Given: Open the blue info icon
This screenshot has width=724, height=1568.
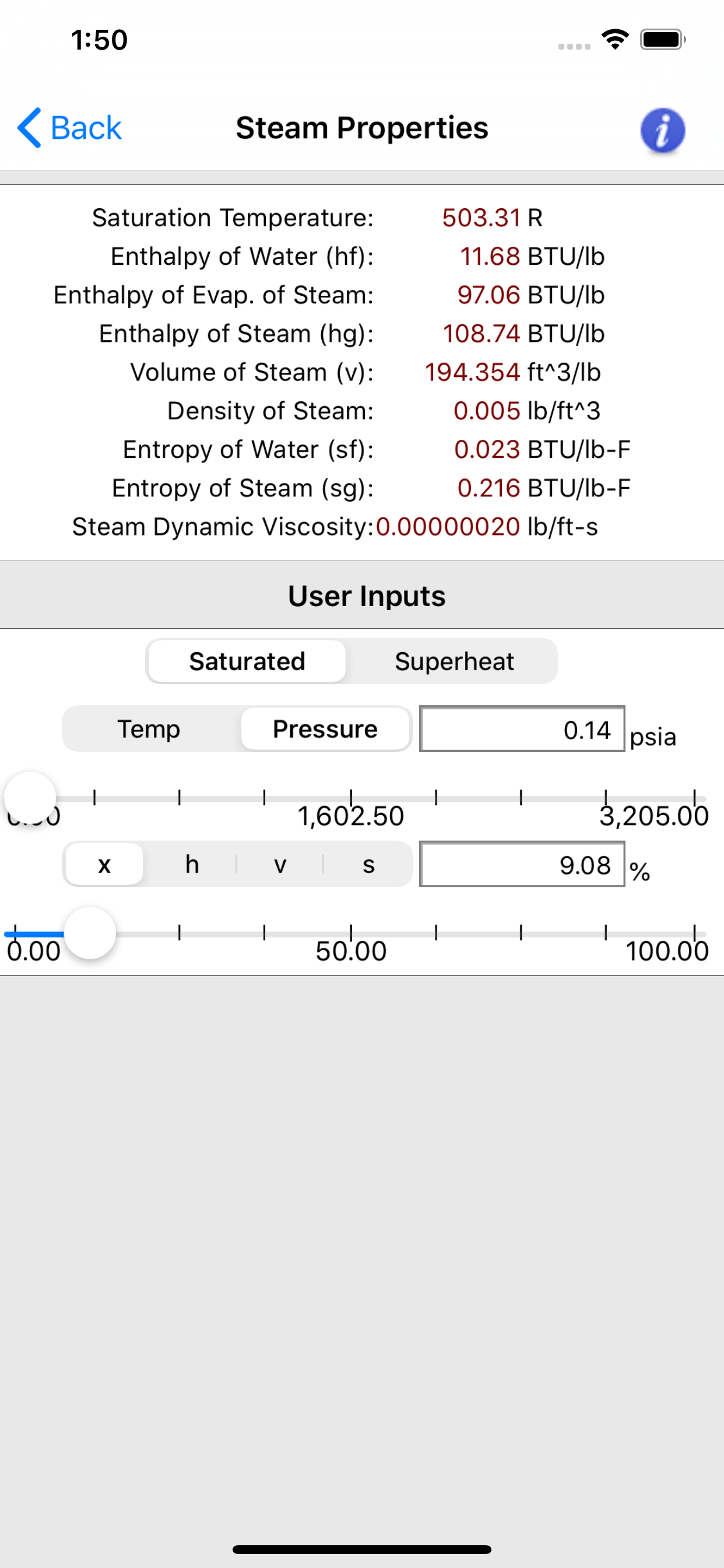Looking at the screenshot, I should tap(663, 129).
